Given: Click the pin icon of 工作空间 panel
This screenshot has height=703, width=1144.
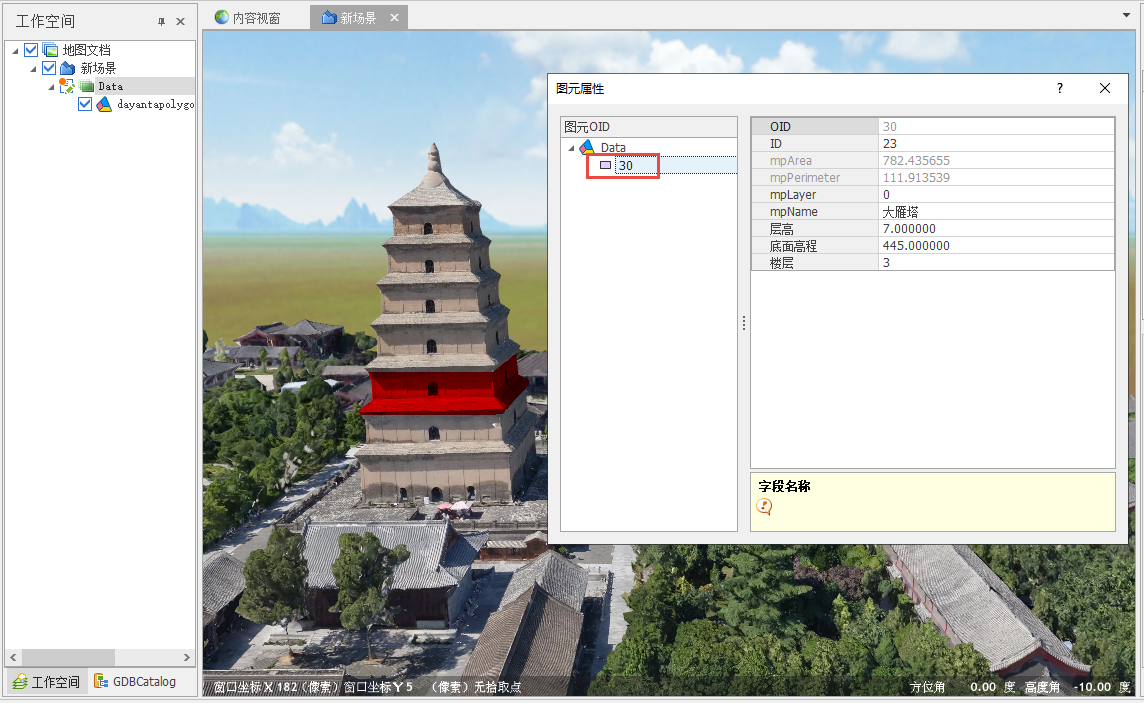Looking at the screenshot, I should pyautogui.click(x=162, y=21).
